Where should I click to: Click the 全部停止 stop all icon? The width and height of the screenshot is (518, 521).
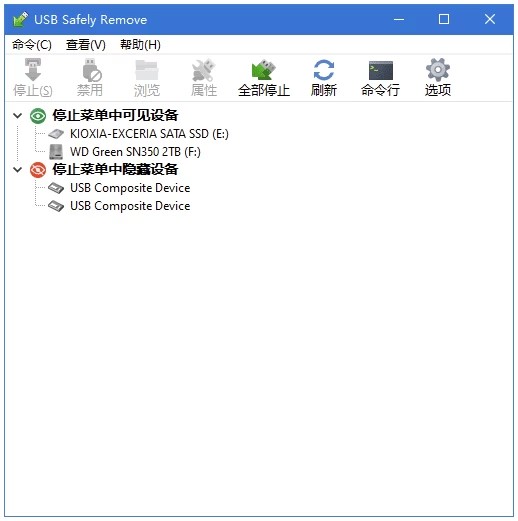(263, 70)
